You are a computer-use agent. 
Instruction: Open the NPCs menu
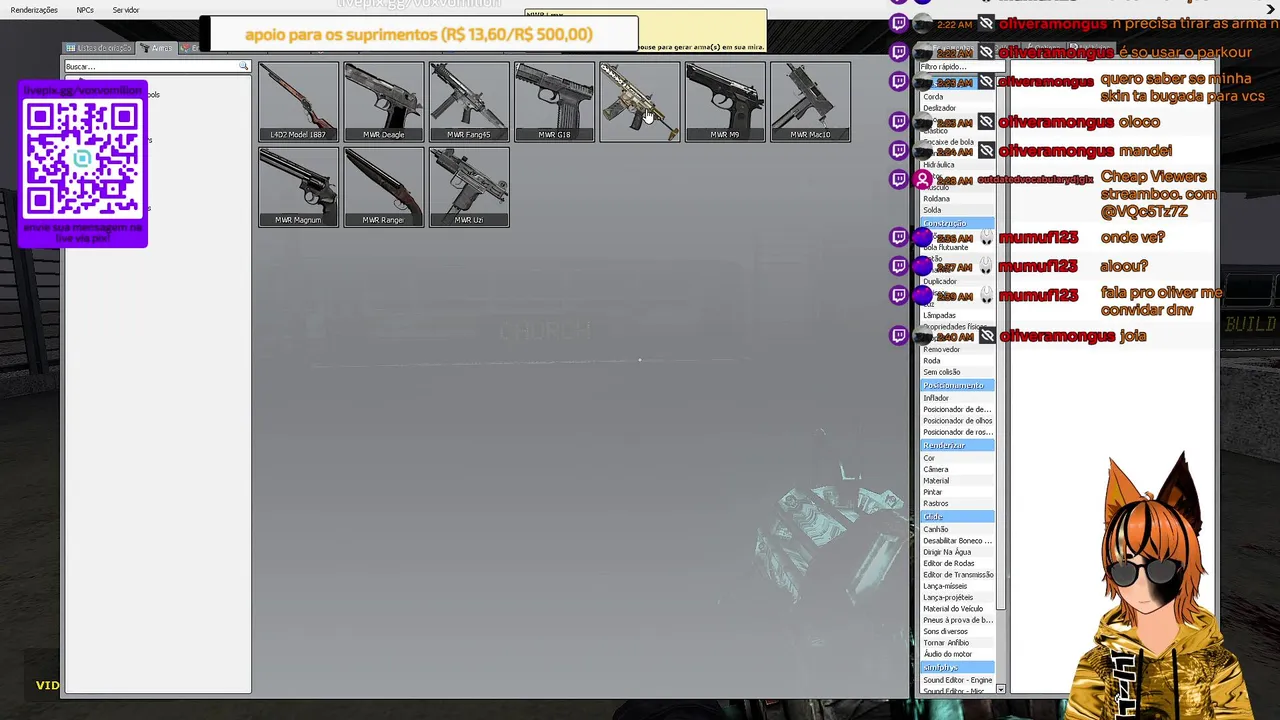pyautogui.click(x=85, y=10)
